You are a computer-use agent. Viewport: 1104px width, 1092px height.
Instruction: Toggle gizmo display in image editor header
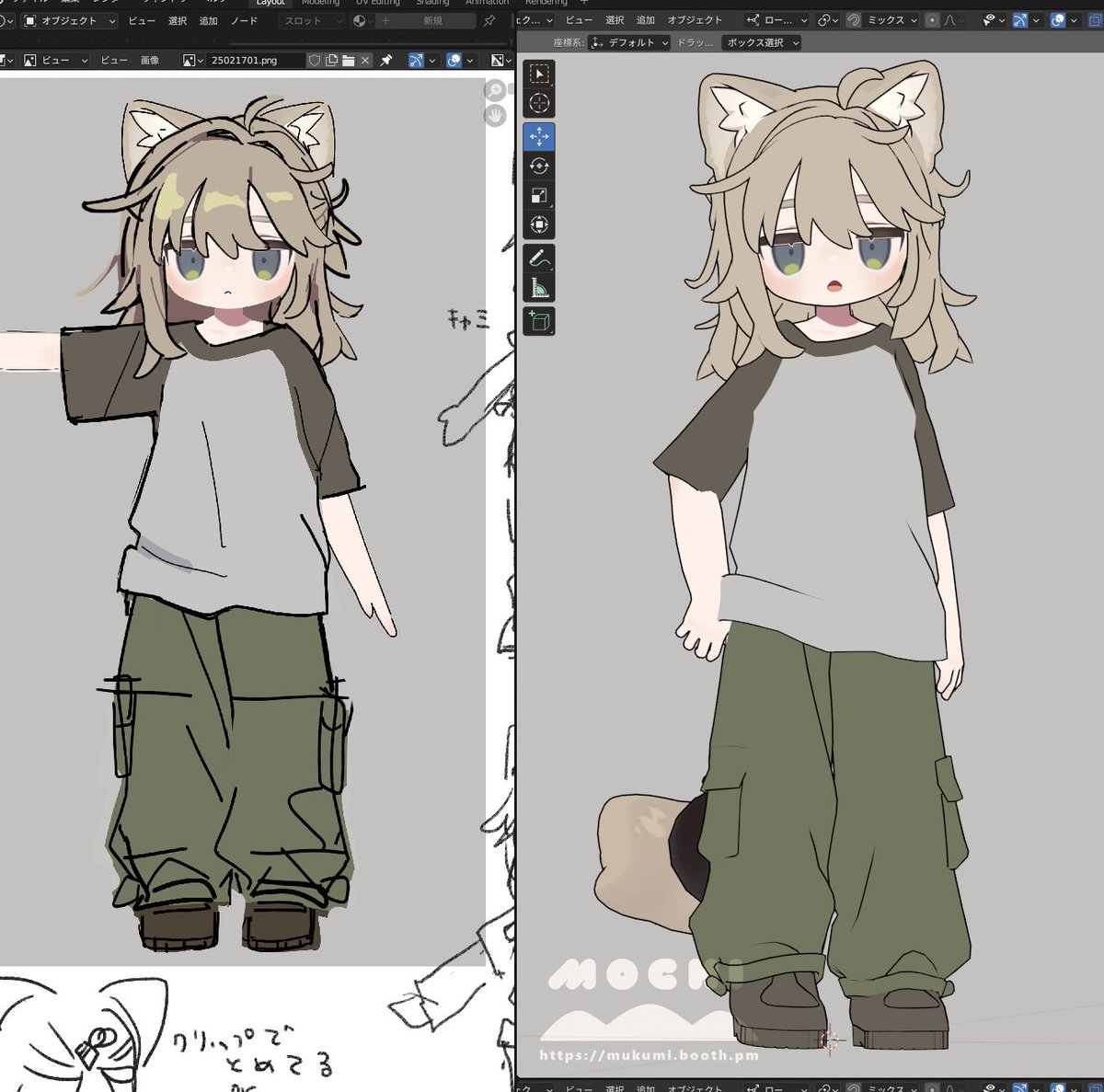click(x=416, y=60)
